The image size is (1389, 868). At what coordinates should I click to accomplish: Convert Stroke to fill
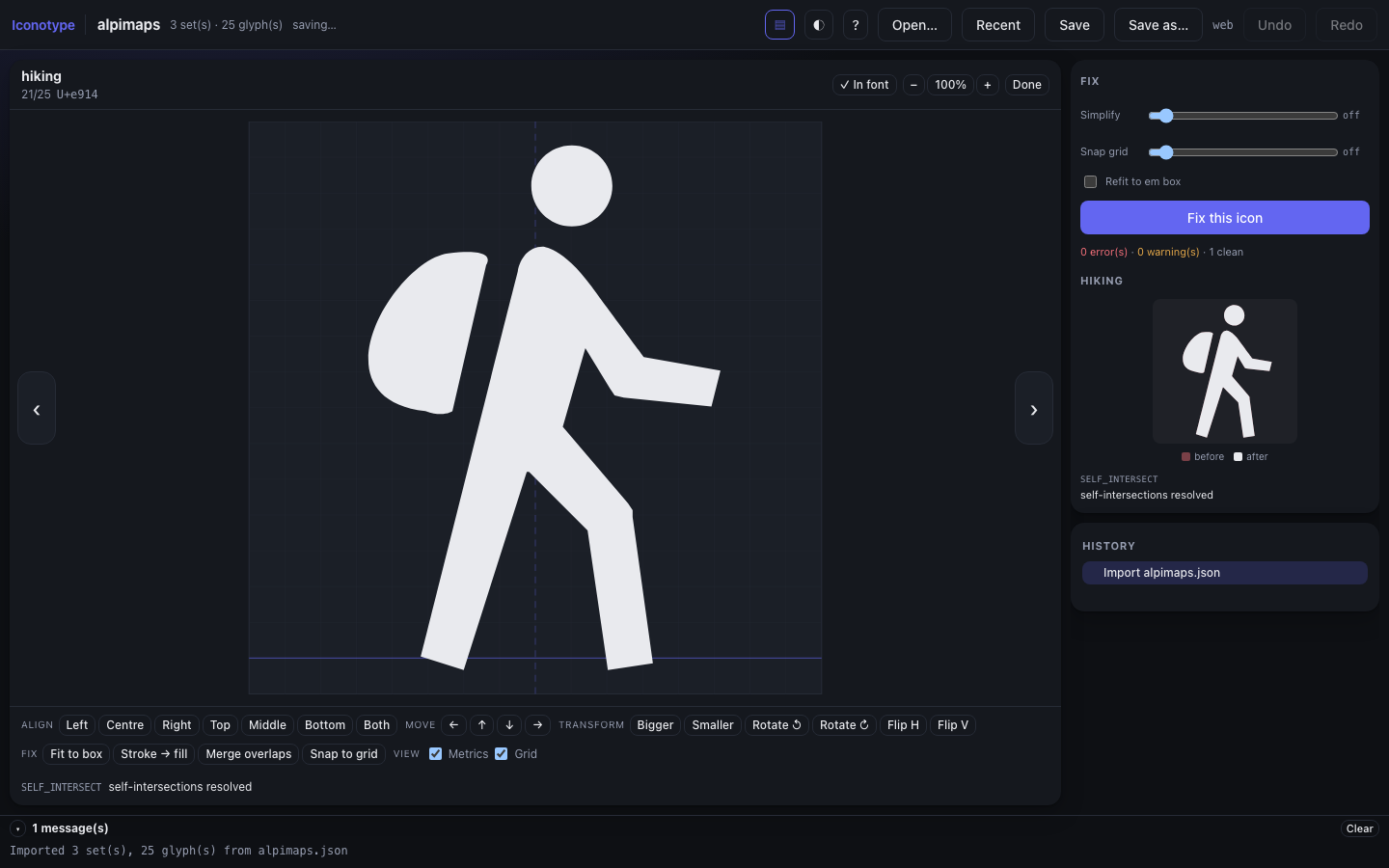(x=154, y=754)
